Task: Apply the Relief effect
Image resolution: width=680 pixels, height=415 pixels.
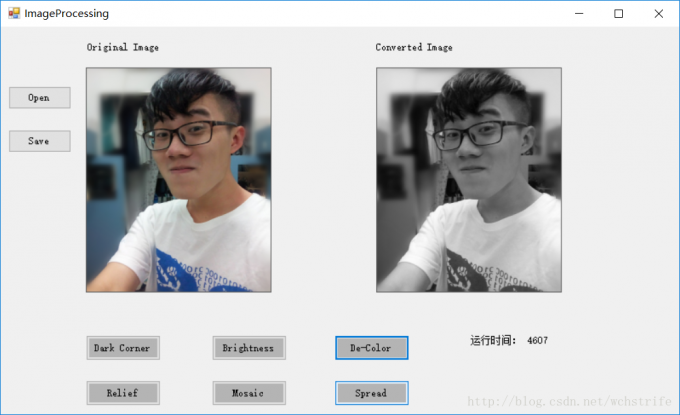Action: [123, 393]
